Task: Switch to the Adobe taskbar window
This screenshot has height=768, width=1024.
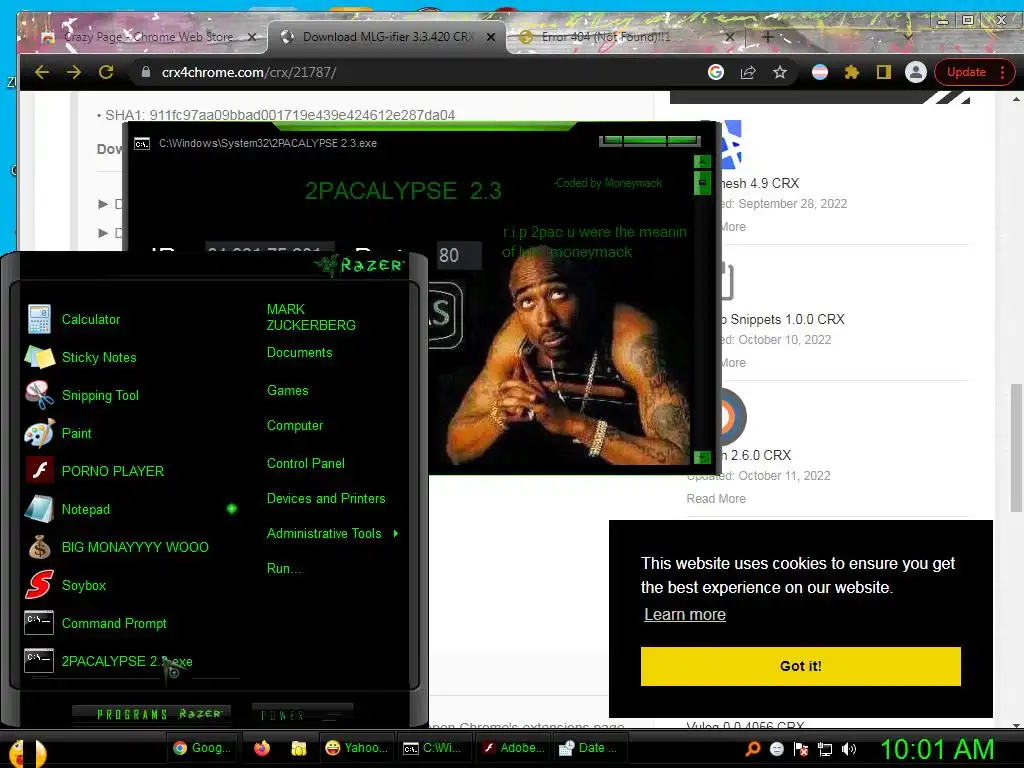Action: click(x=512, y=748)
